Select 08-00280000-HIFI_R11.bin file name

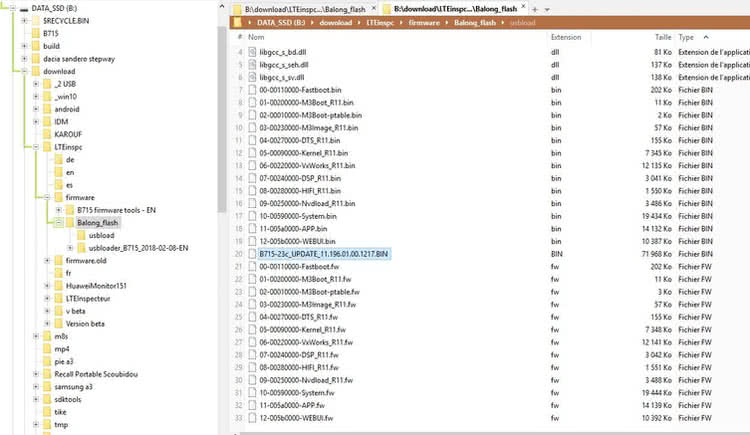click(x=300, y=191)
